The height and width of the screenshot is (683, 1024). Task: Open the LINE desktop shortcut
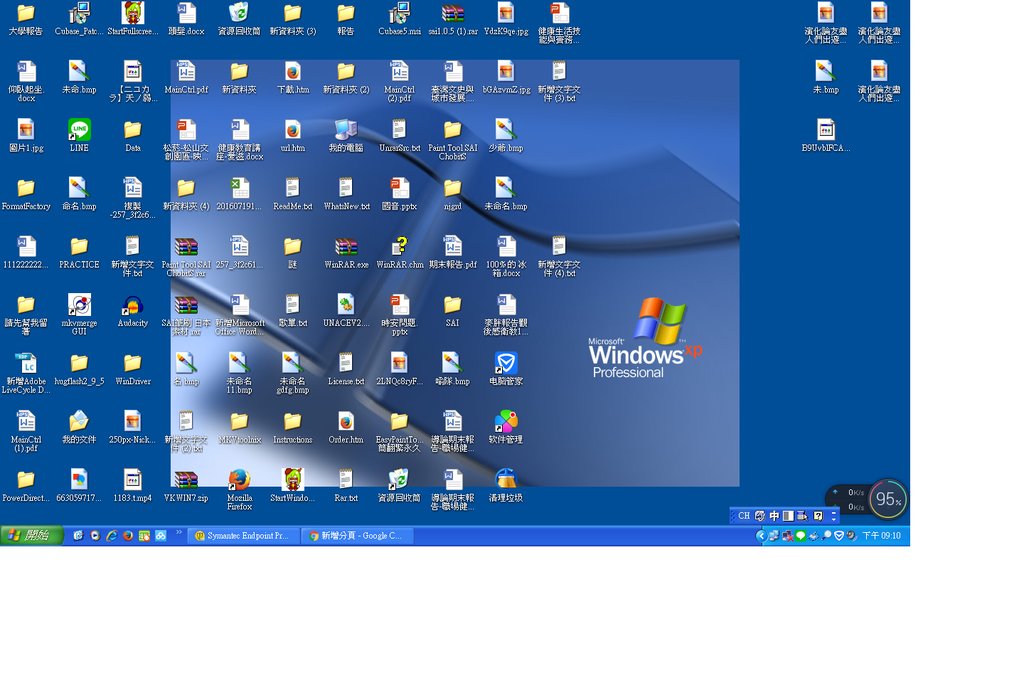pos(79,135)
